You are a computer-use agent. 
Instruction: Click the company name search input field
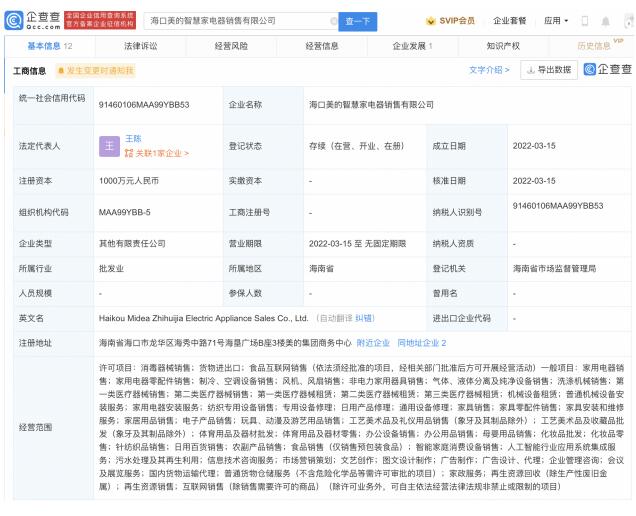[241, 21]
